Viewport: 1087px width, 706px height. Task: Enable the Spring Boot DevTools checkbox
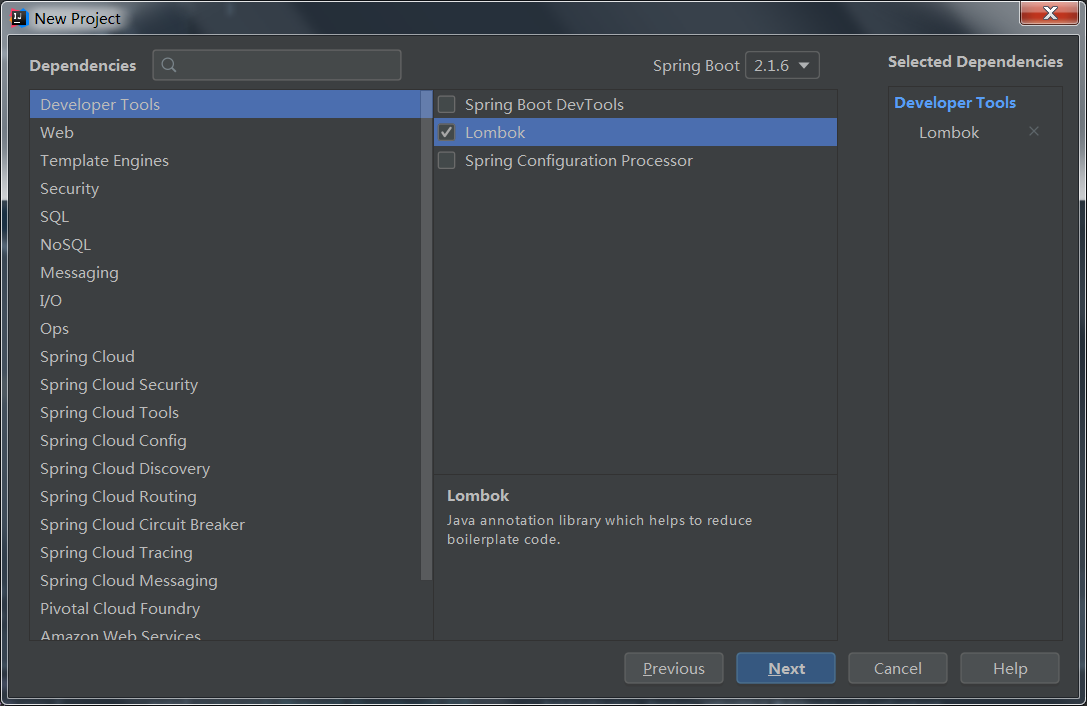coord(447,104)
